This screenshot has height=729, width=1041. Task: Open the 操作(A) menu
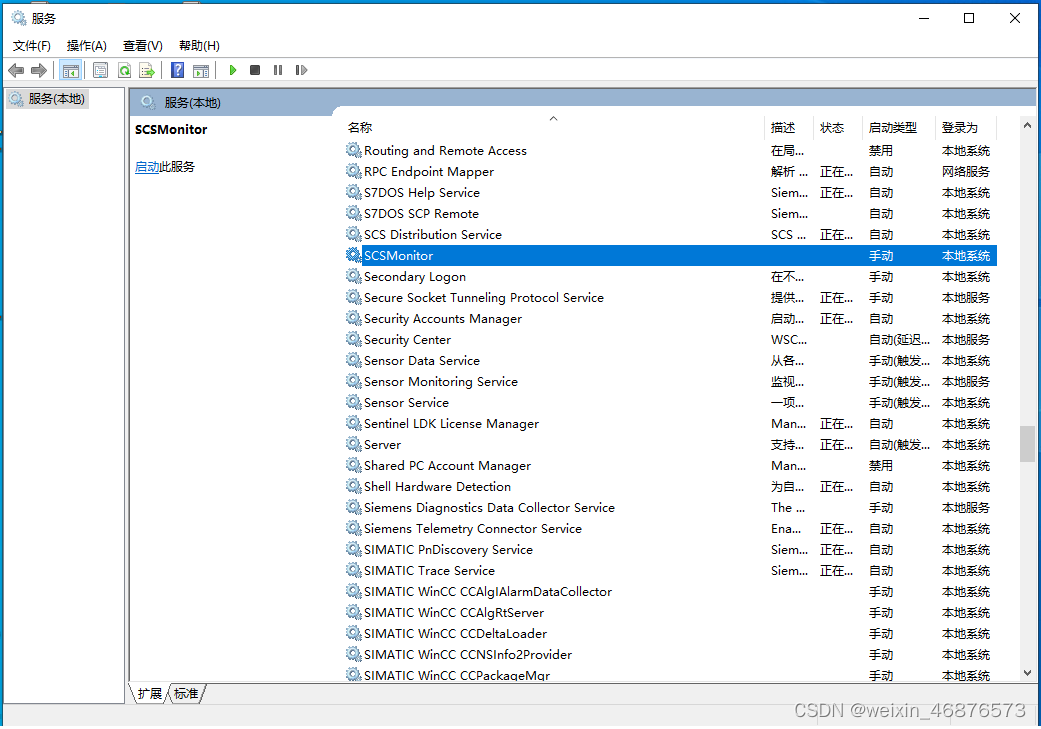tap(86, 46)
